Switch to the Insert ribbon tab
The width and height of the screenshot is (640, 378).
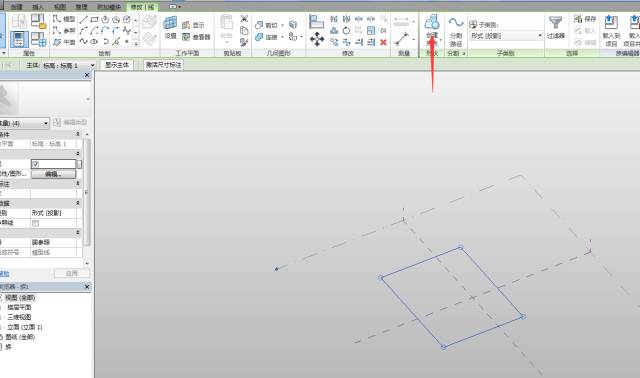[38, 7]
